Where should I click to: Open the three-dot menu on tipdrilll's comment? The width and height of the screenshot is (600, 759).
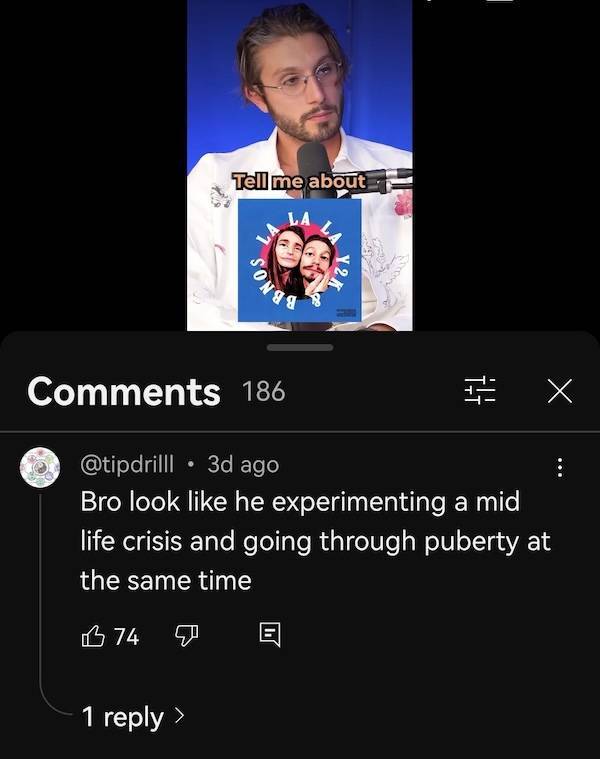click(560, 466)
